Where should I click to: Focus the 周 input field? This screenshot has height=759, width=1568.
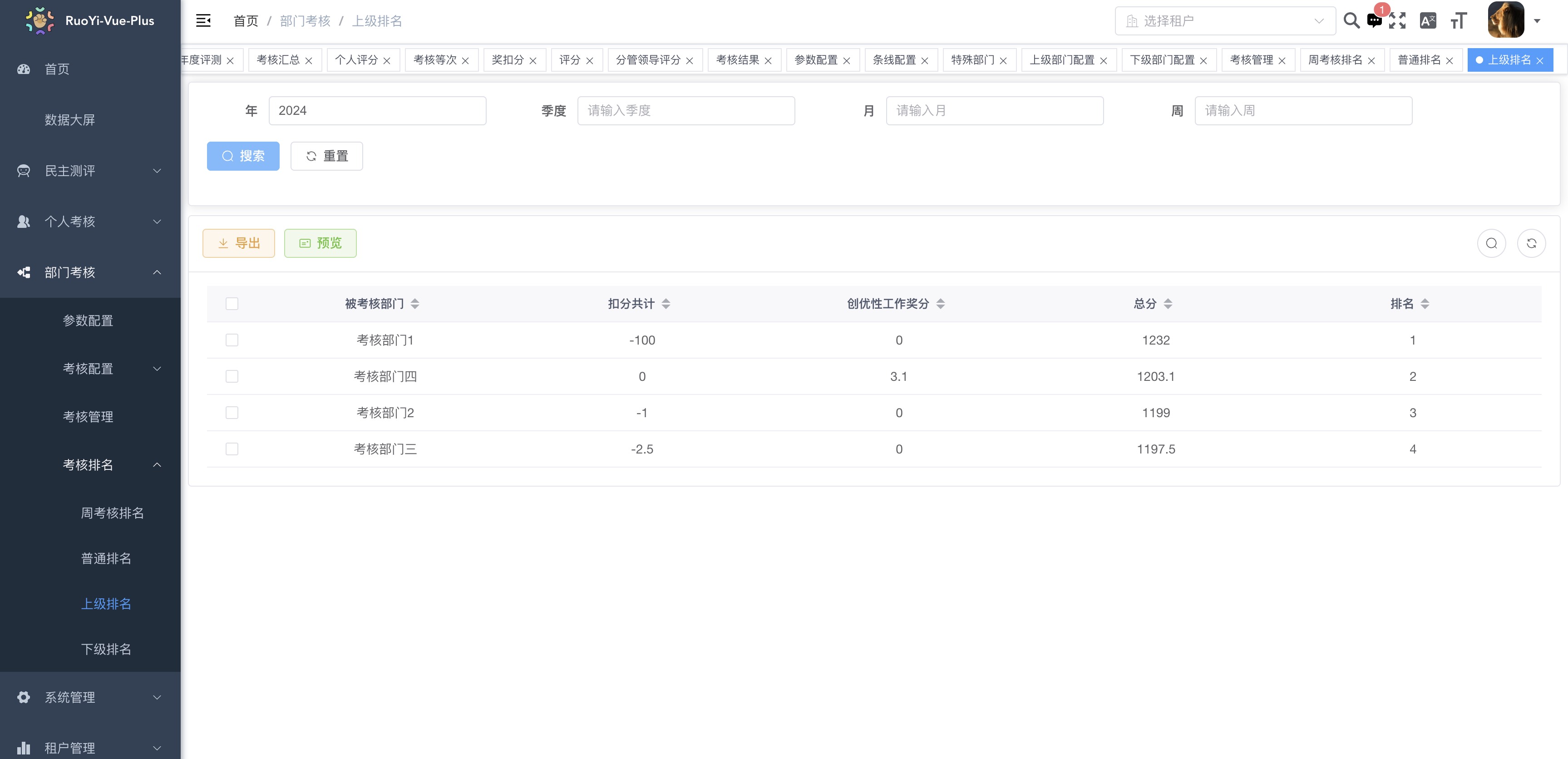point(1303,111)
